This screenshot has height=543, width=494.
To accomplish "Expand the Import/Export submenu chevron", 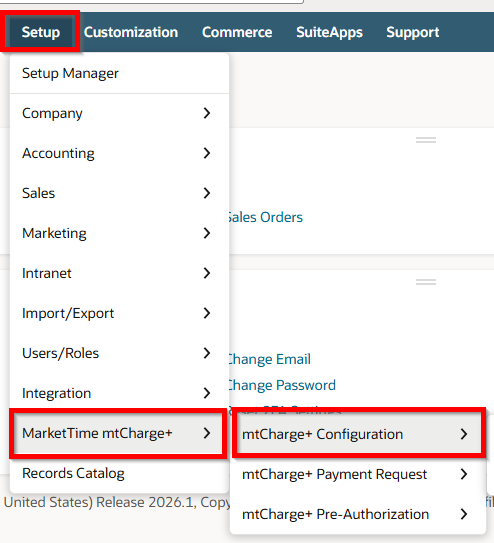I will point(207,313).
